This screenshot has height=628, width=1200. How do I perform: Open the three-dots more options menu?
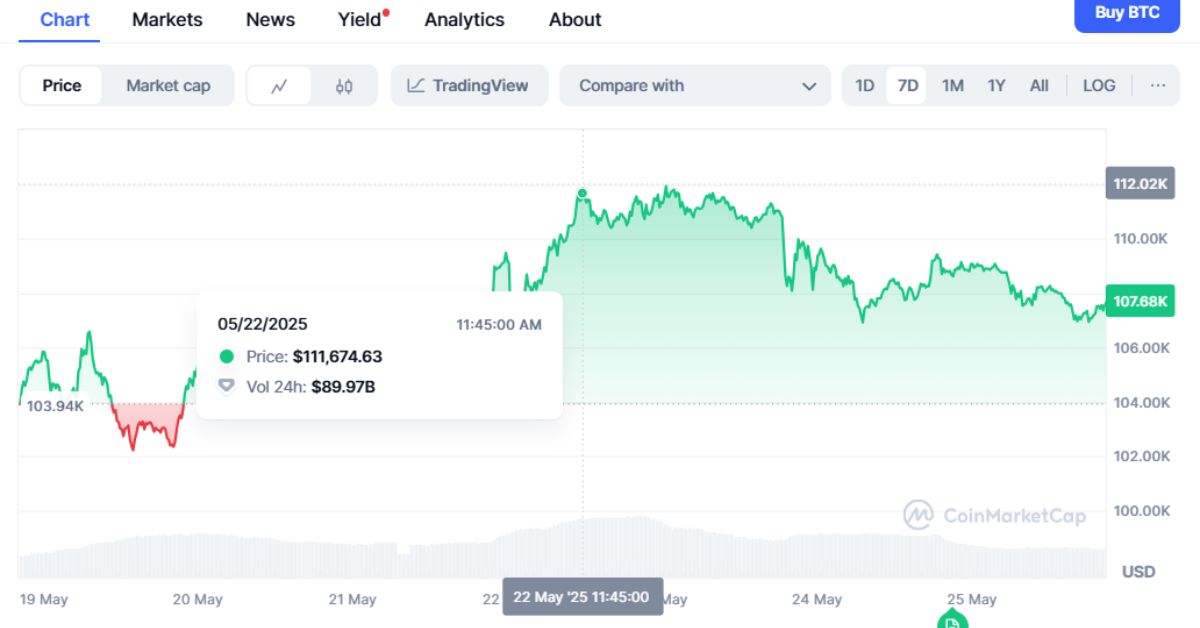1158,86
